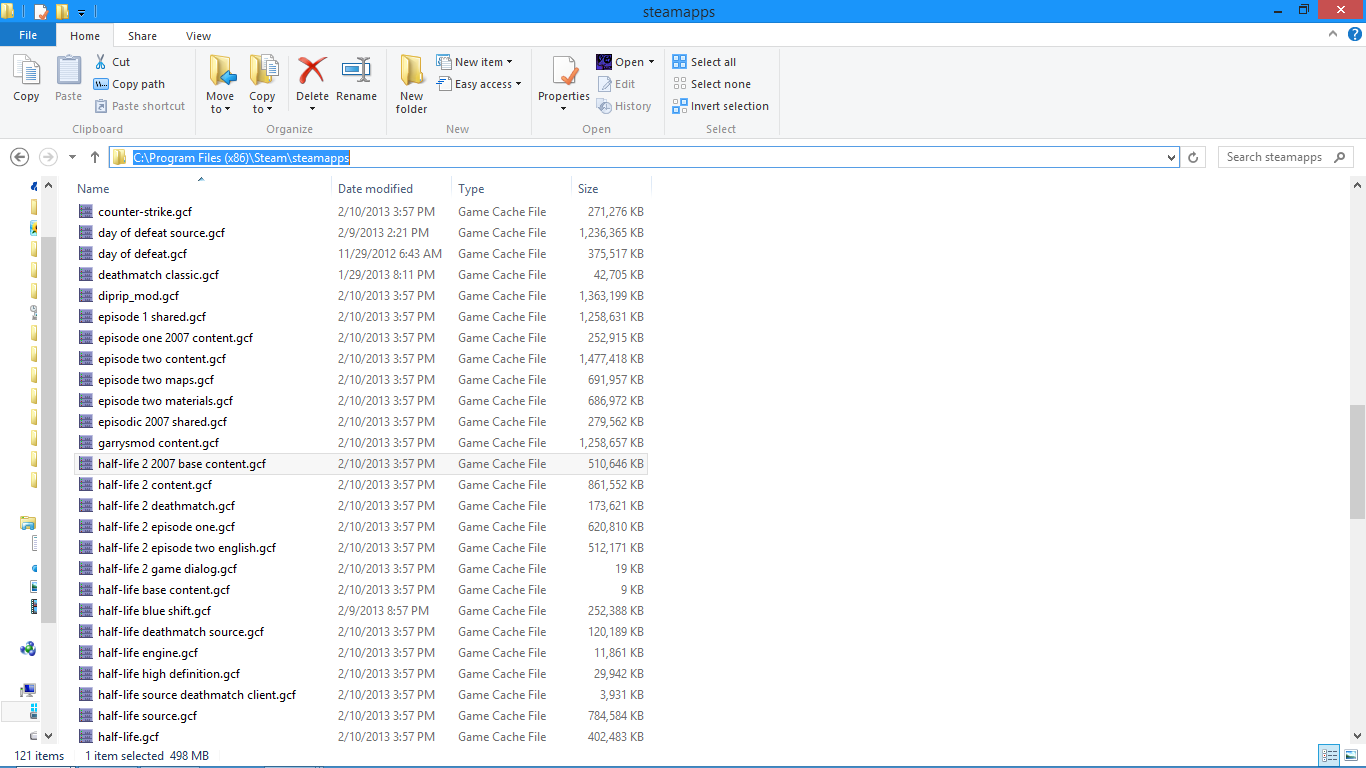Click Invert selection in the ribbon

tap(721, 106)
